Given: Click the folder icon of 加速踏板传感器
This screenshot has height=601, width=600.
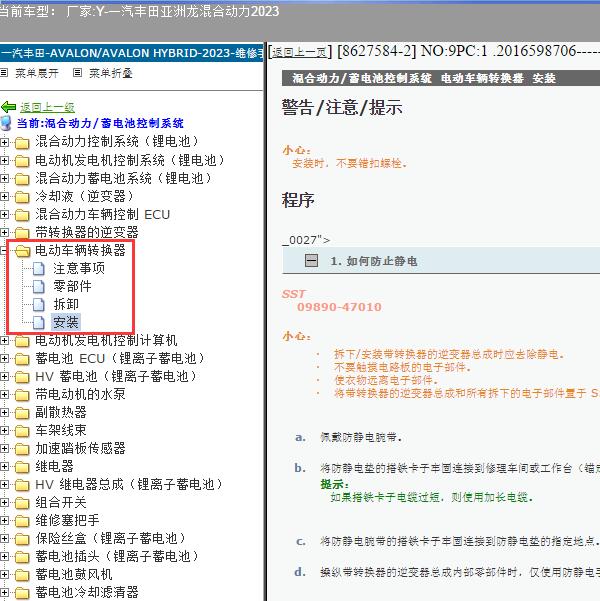Looking at the screenshot, I should 22,449.
